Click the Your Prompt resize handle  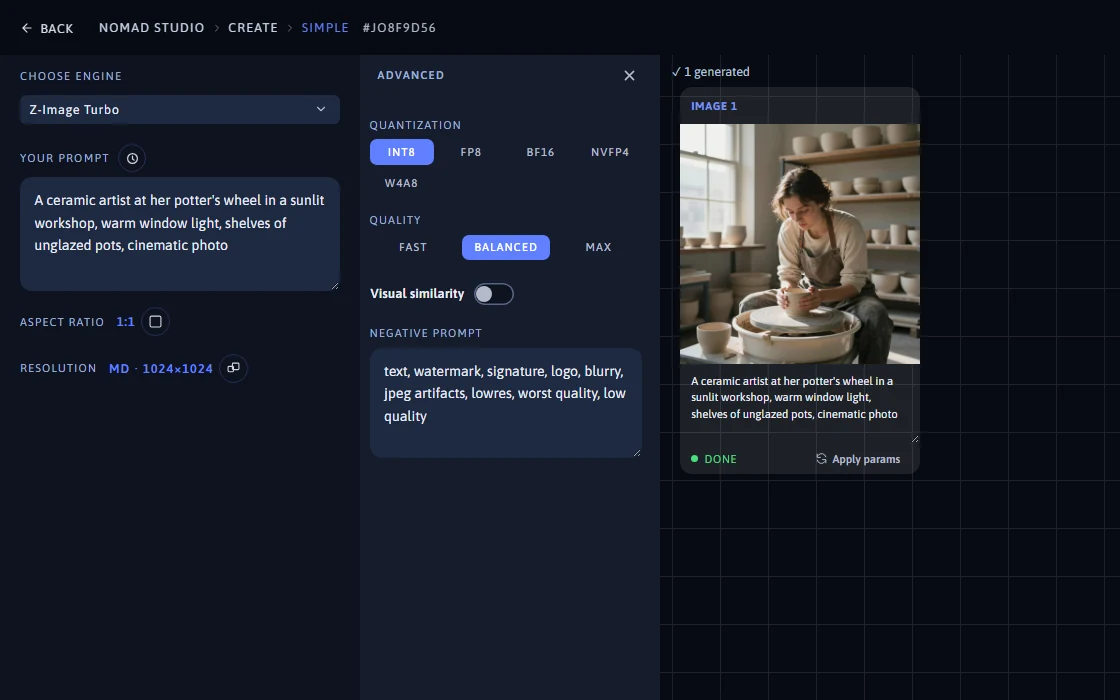[x=335, y=286]
